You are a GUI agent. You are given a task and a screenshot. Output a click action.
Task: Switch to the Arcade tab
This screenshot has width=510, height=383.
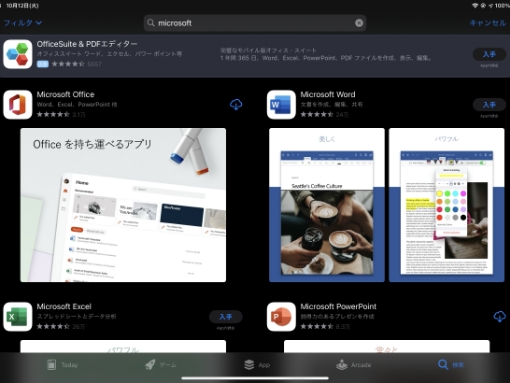pyautogui.click(x=353, y=365)
